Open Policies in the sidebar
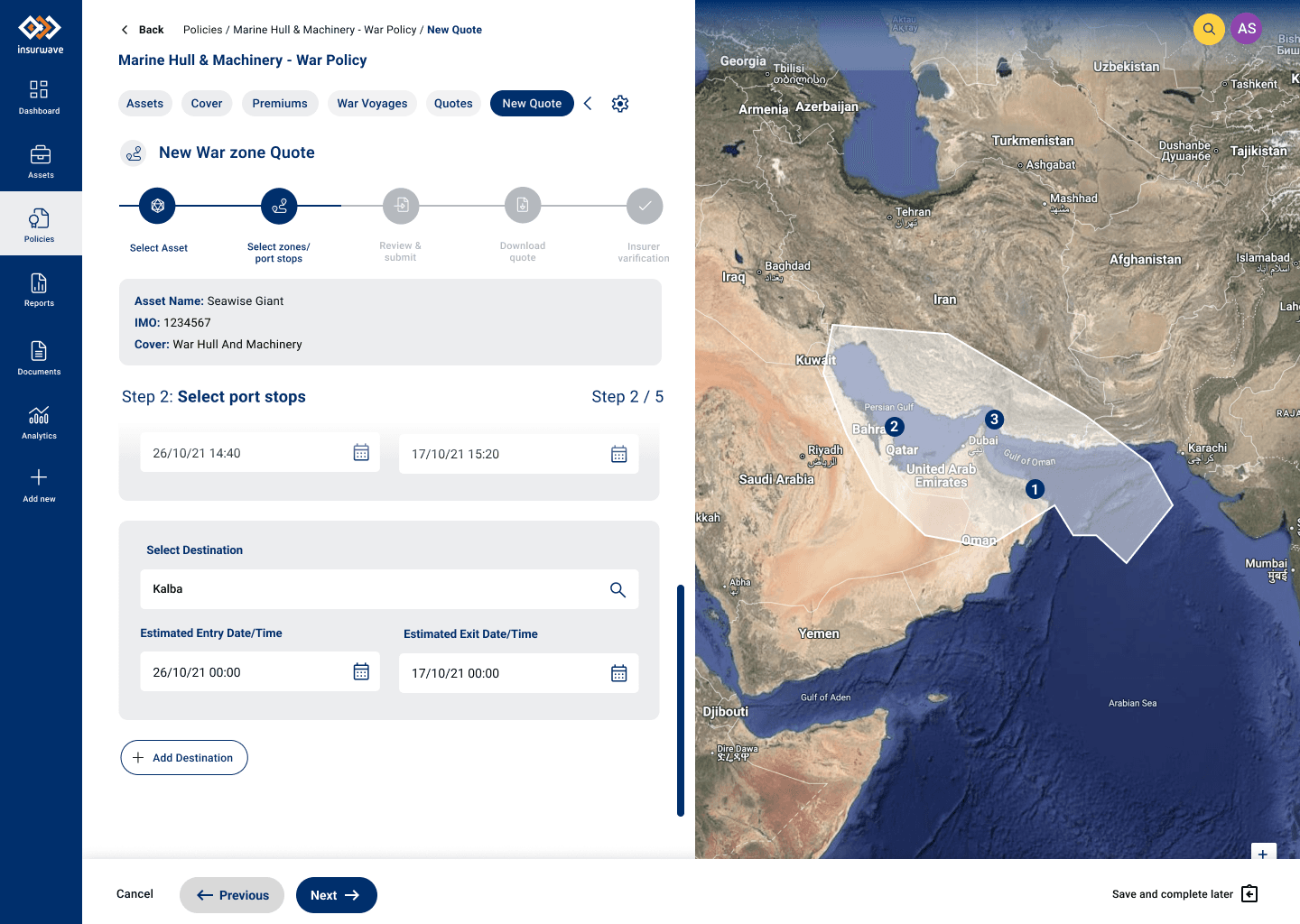 (40, 225)
